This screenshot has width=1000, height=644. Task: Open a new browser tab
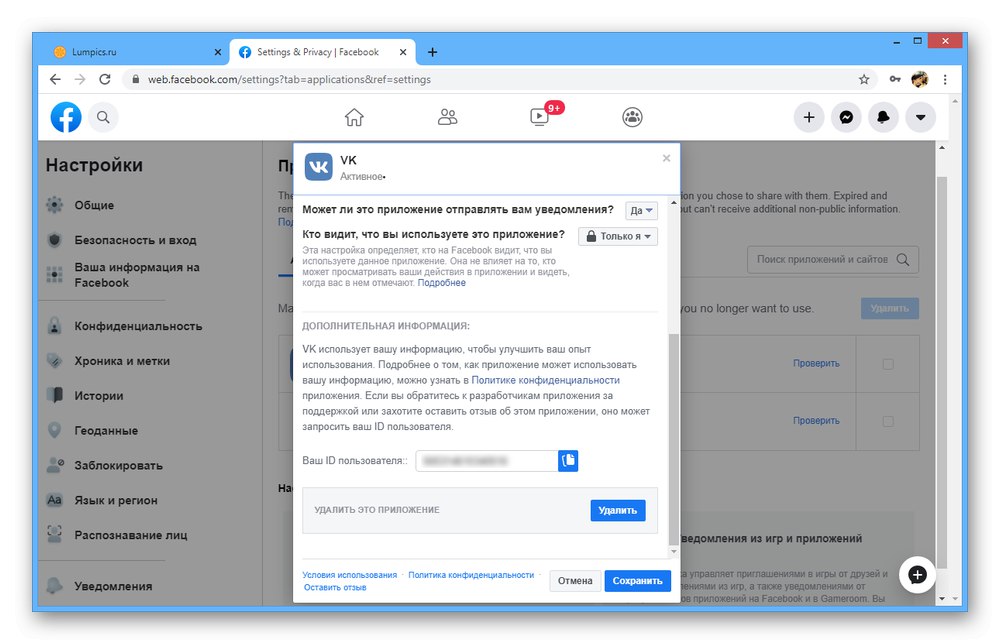(x=432, y=52)
